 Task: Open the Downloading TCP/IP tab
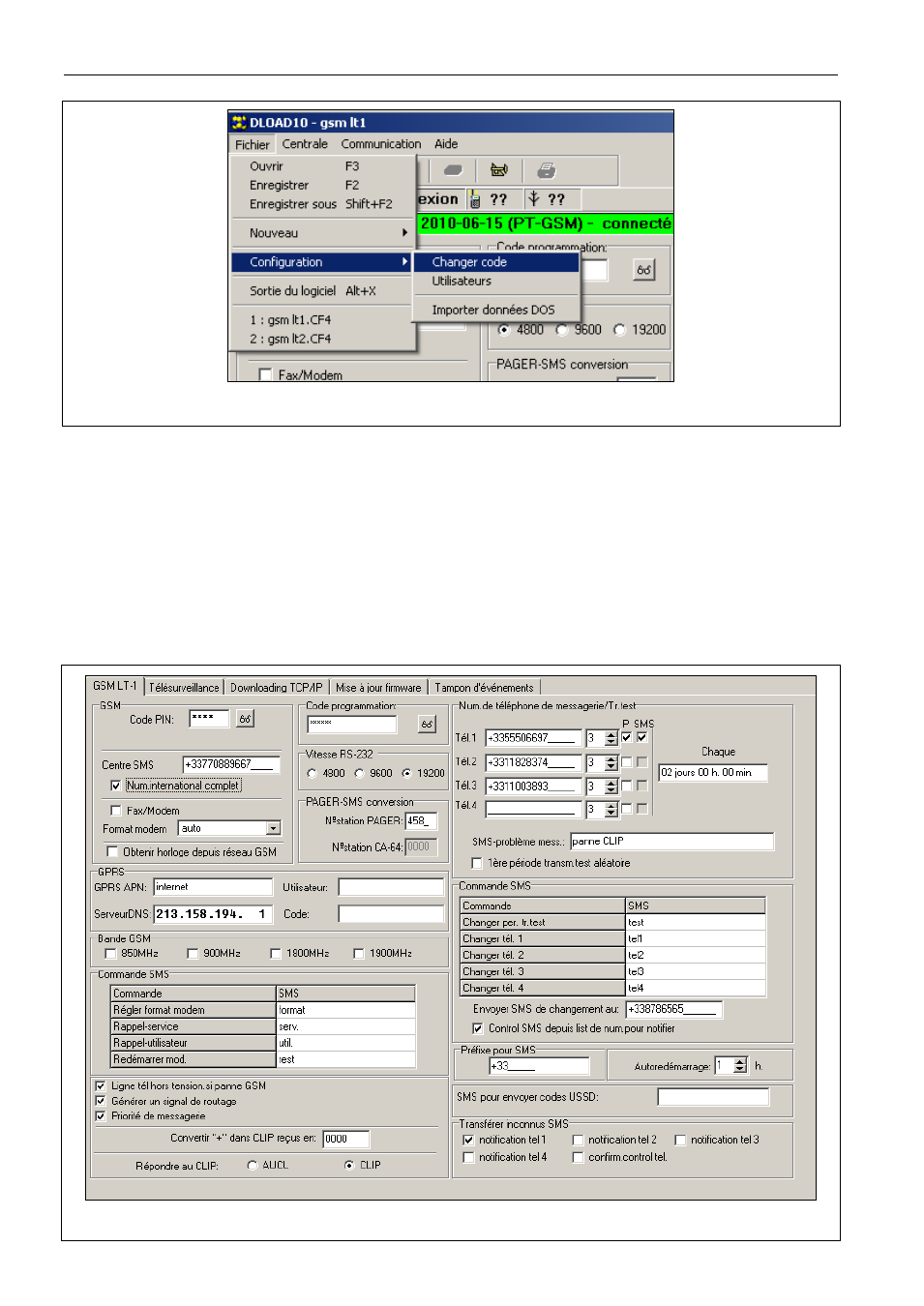[276, 688]
